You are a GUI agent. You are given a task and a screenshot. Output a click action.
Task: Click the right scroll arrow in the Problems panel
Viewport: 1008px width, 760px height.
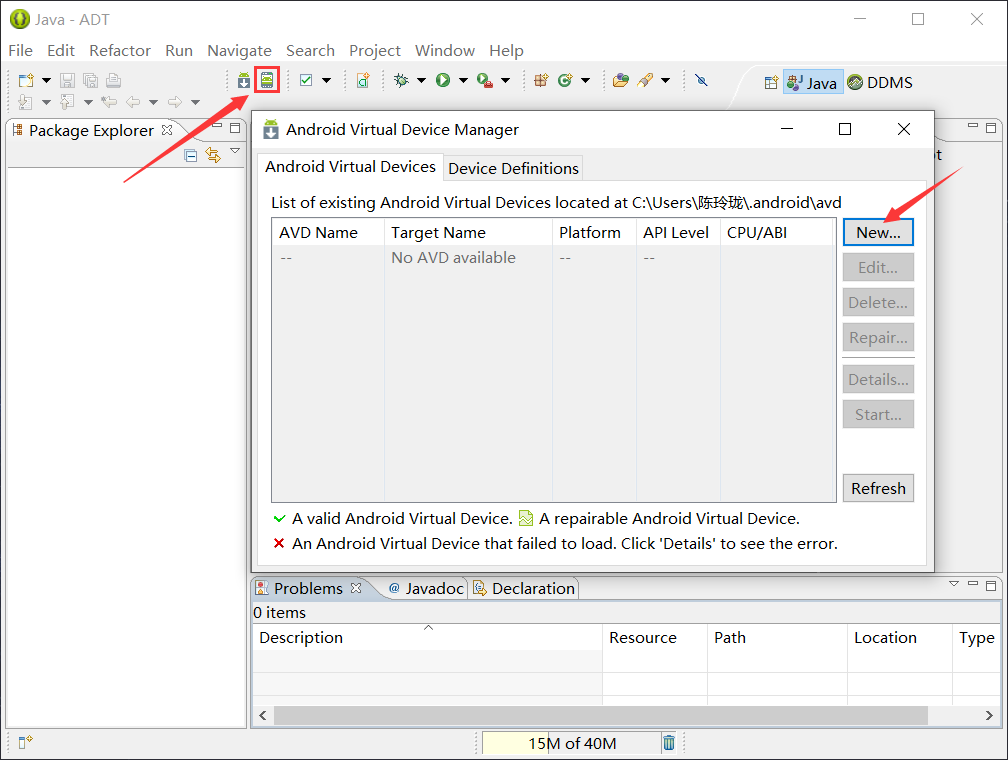pyautogui.click(x=989, y=715)
